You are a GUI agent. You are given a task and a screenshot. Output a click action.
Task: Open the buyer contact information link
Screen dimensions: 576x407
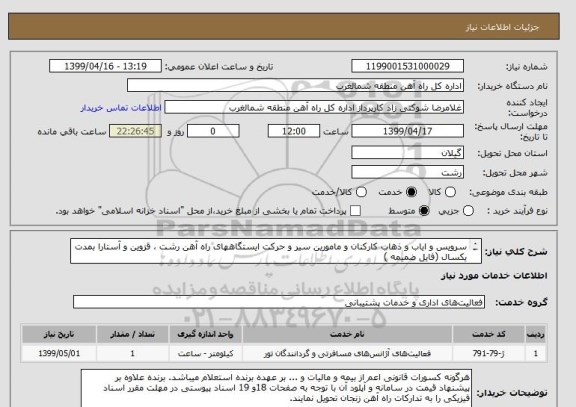pos(121,108)
